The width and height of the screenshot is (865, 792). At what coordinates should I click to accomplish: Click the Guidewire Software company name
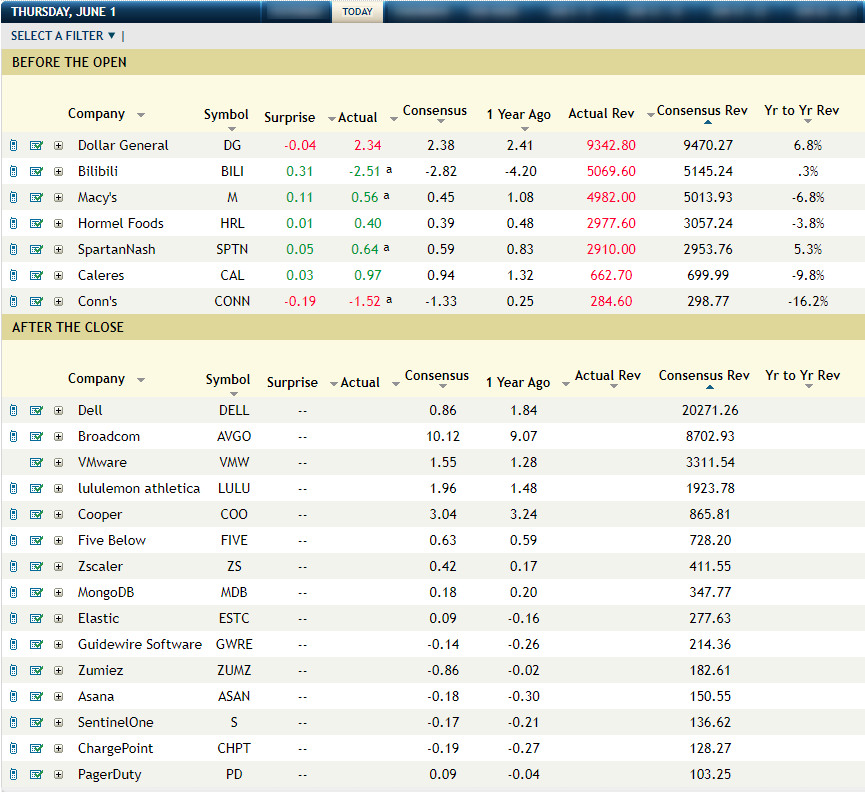pos(140,644)
